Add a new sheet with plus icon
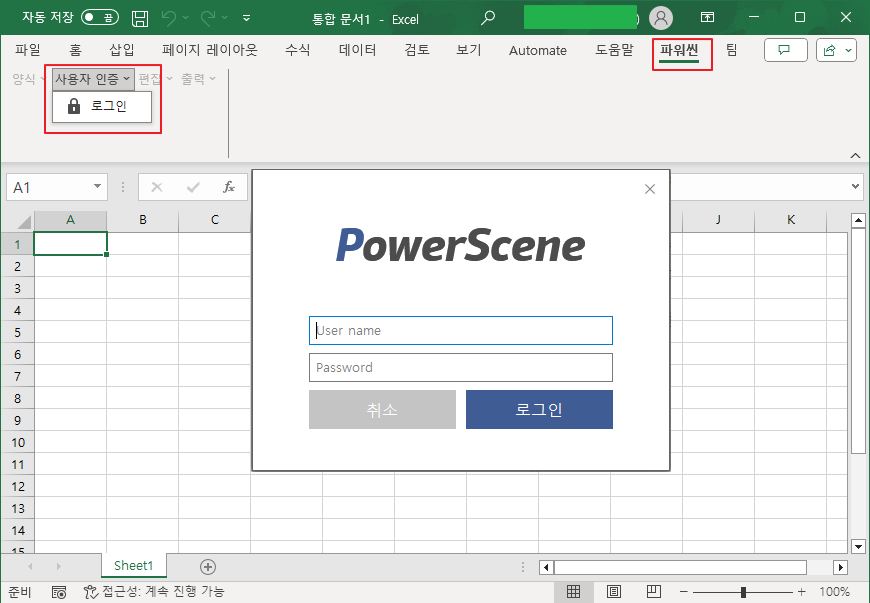870x603 pixels. (x=208, y=567)
